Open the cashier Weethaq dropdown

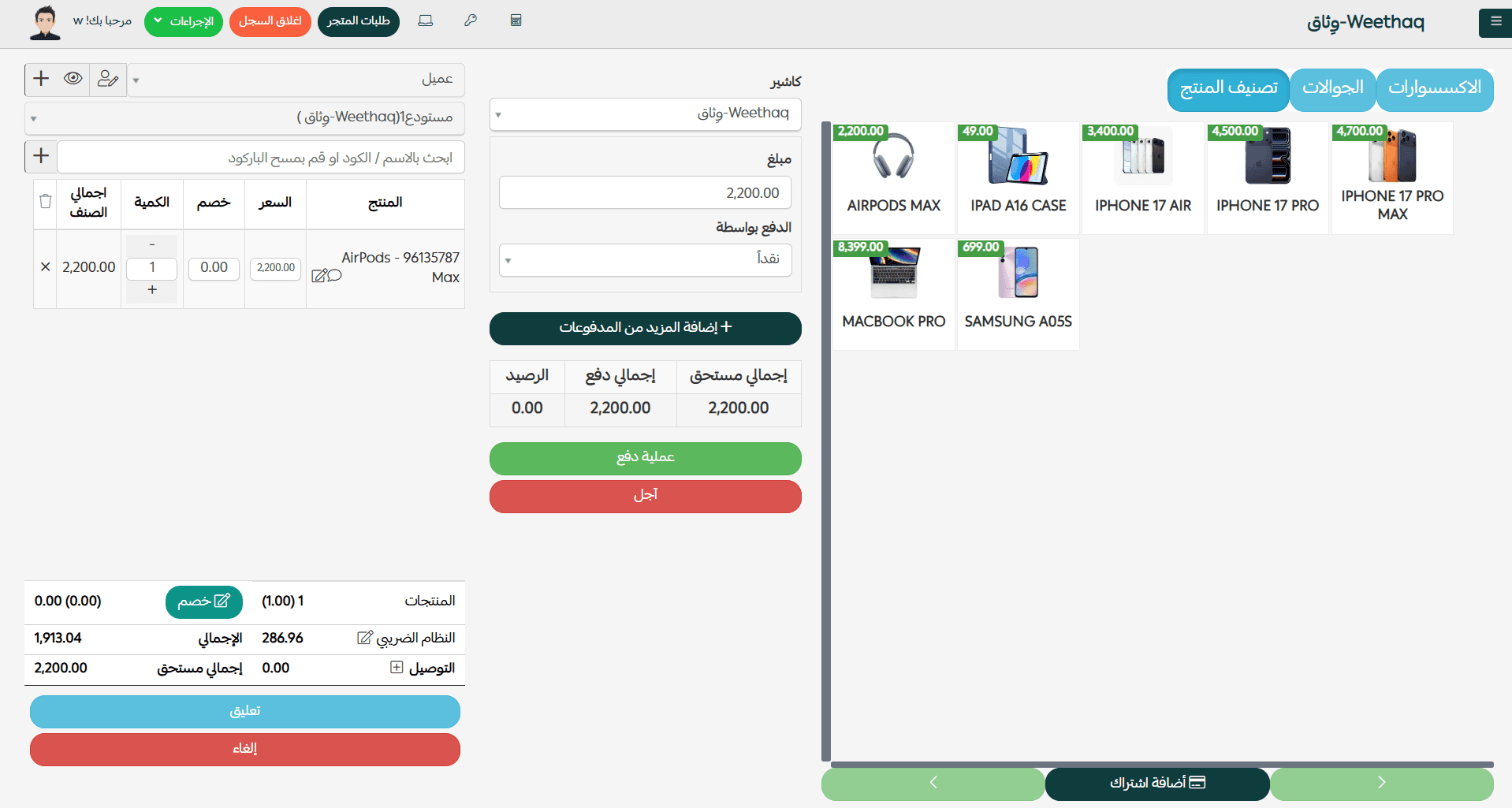coord(645,114)
